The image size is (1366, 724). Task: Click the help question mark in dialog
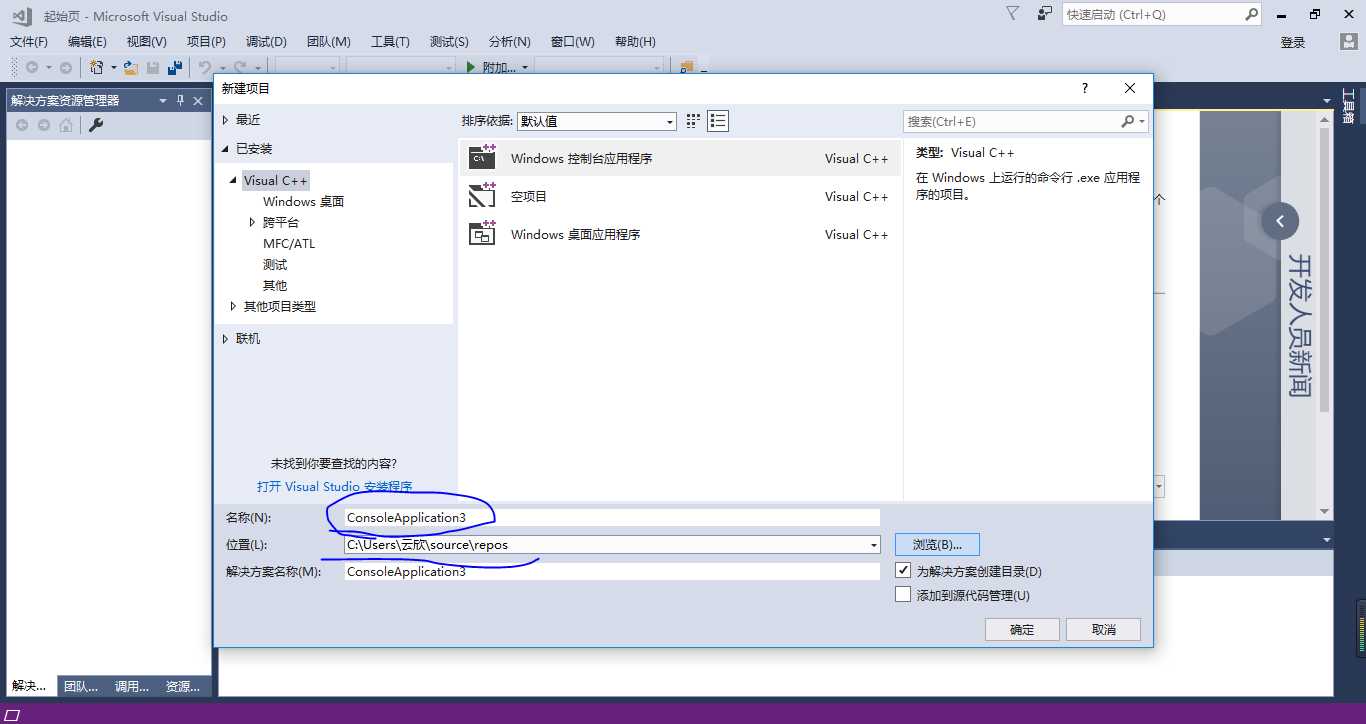click(1085, 88)
